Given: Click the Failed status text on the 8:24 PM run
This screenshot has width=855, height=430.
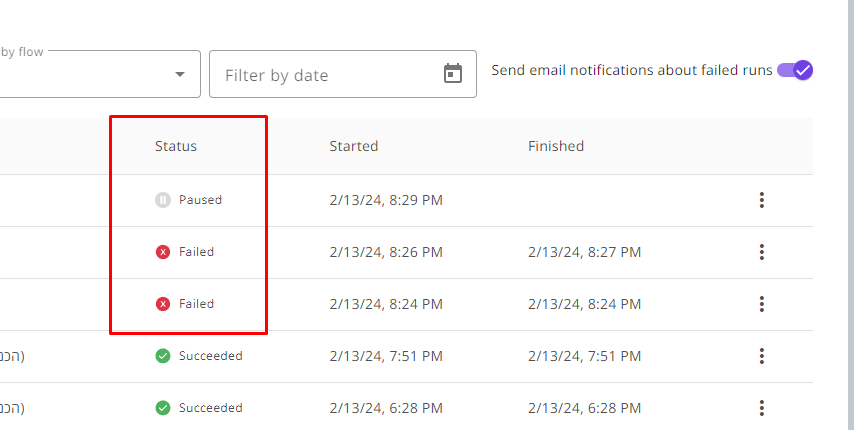Looking at the screenshot, I should point(196,304).
